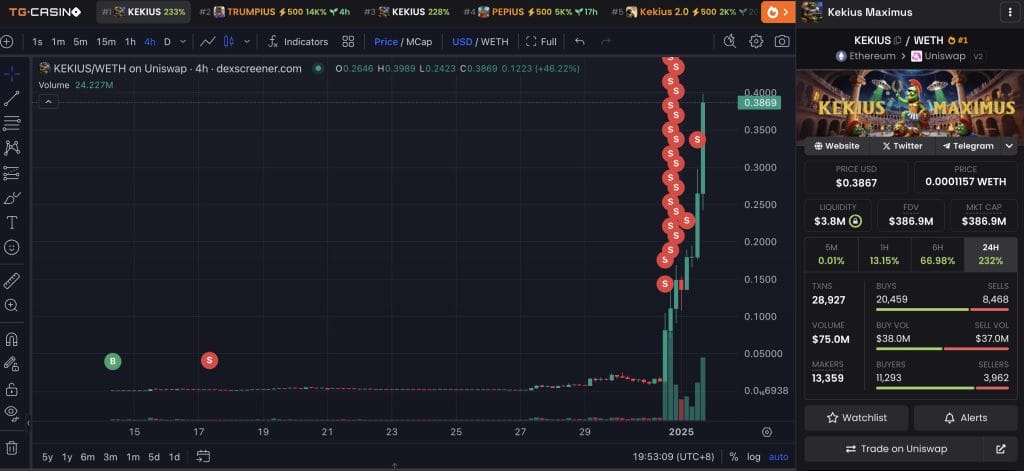This screenshot has height=471, width=1024.
Task: Open the orange fire trending button
Action: click(778, 12)
